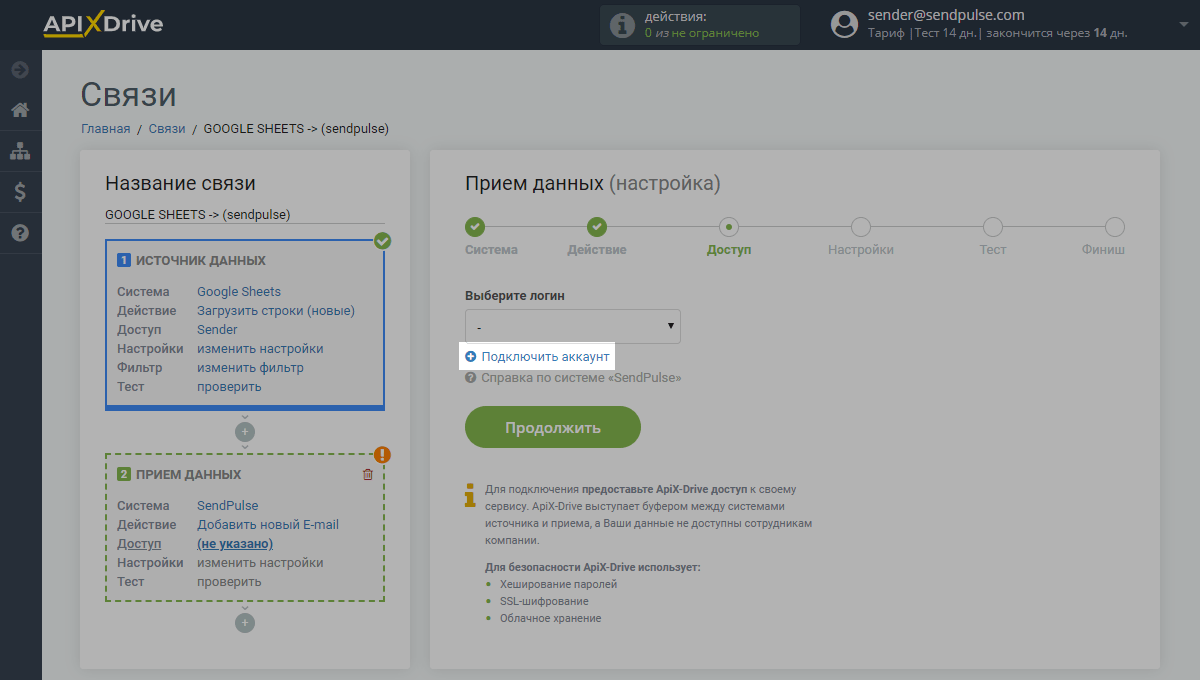Image resolution: width=1200 pixels, height=680 pixels.
Task: Click изменить настройки in data receiver
Action: (x=260, y=563)
